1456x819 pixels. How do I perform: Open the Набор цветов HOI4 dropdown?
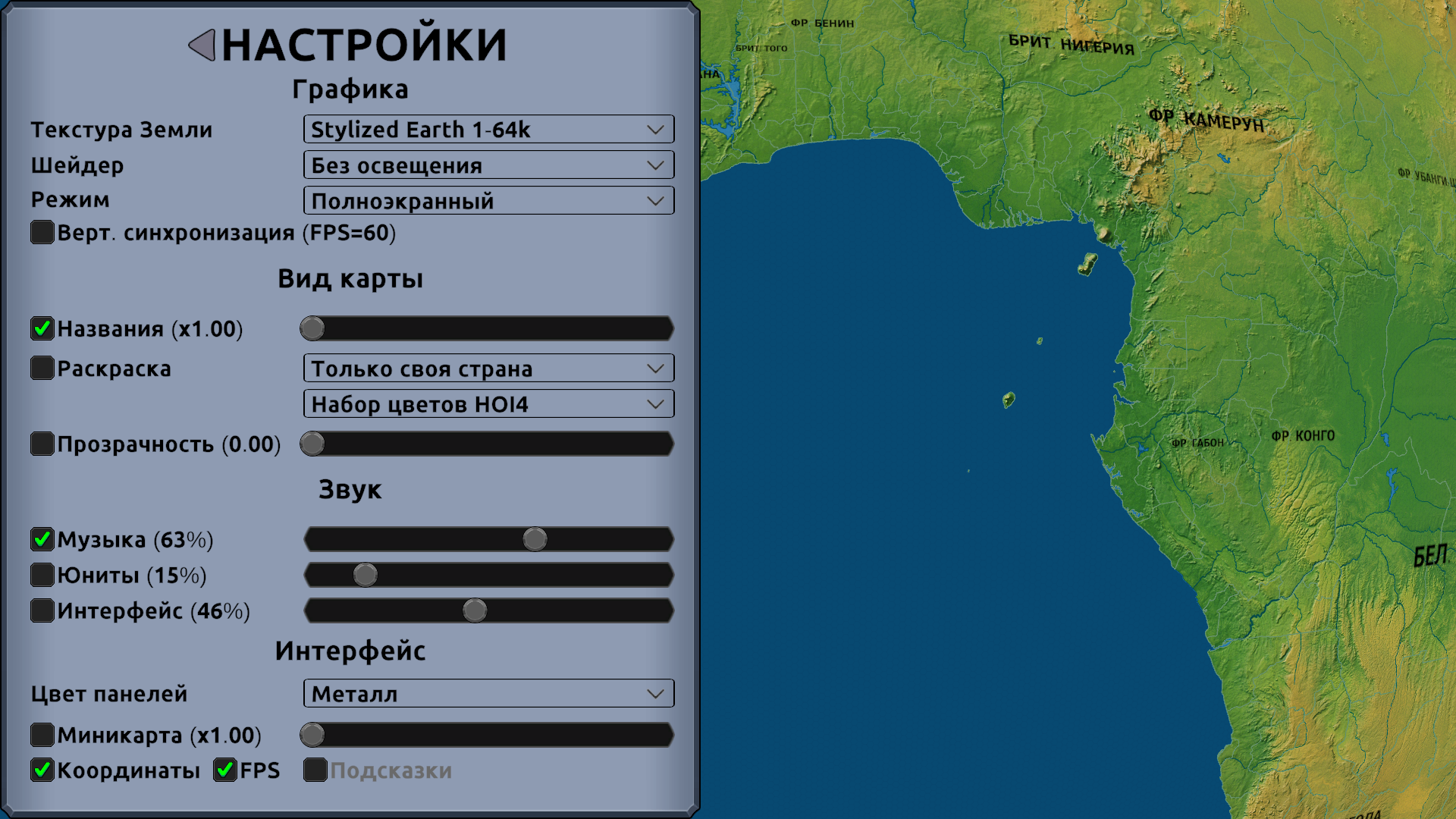(488, 404)
